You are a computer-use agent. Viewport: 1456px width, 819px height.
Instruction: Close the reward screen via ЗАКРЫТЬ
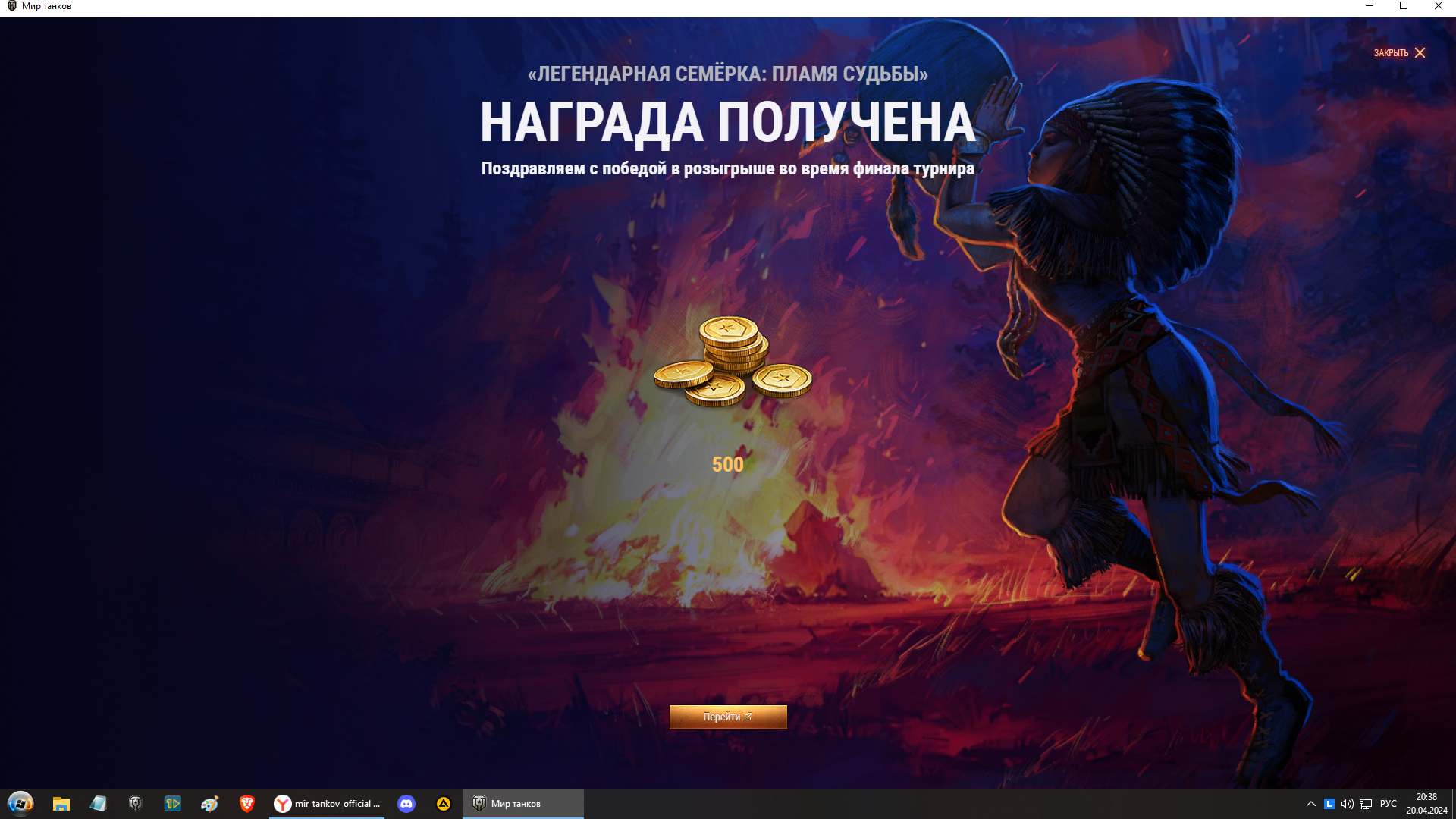1399,53
